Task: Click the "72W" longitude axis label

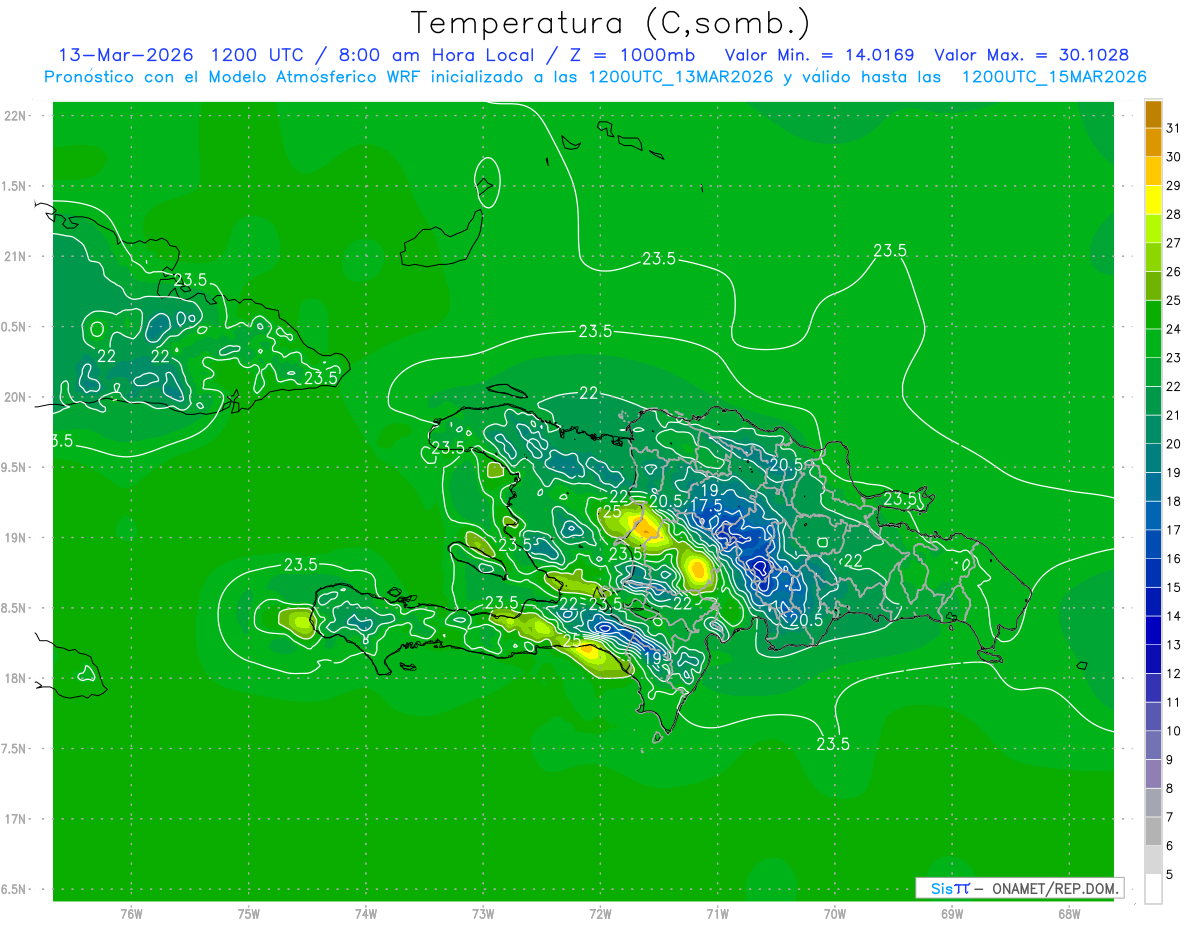Action: click(x=600, y=914)
